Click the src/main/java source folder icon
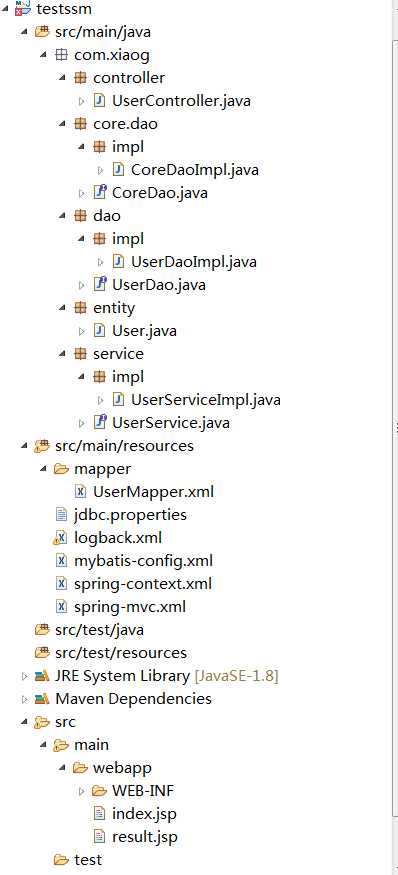The width and height of the screenshot is (398, 875). pos(42,32)
